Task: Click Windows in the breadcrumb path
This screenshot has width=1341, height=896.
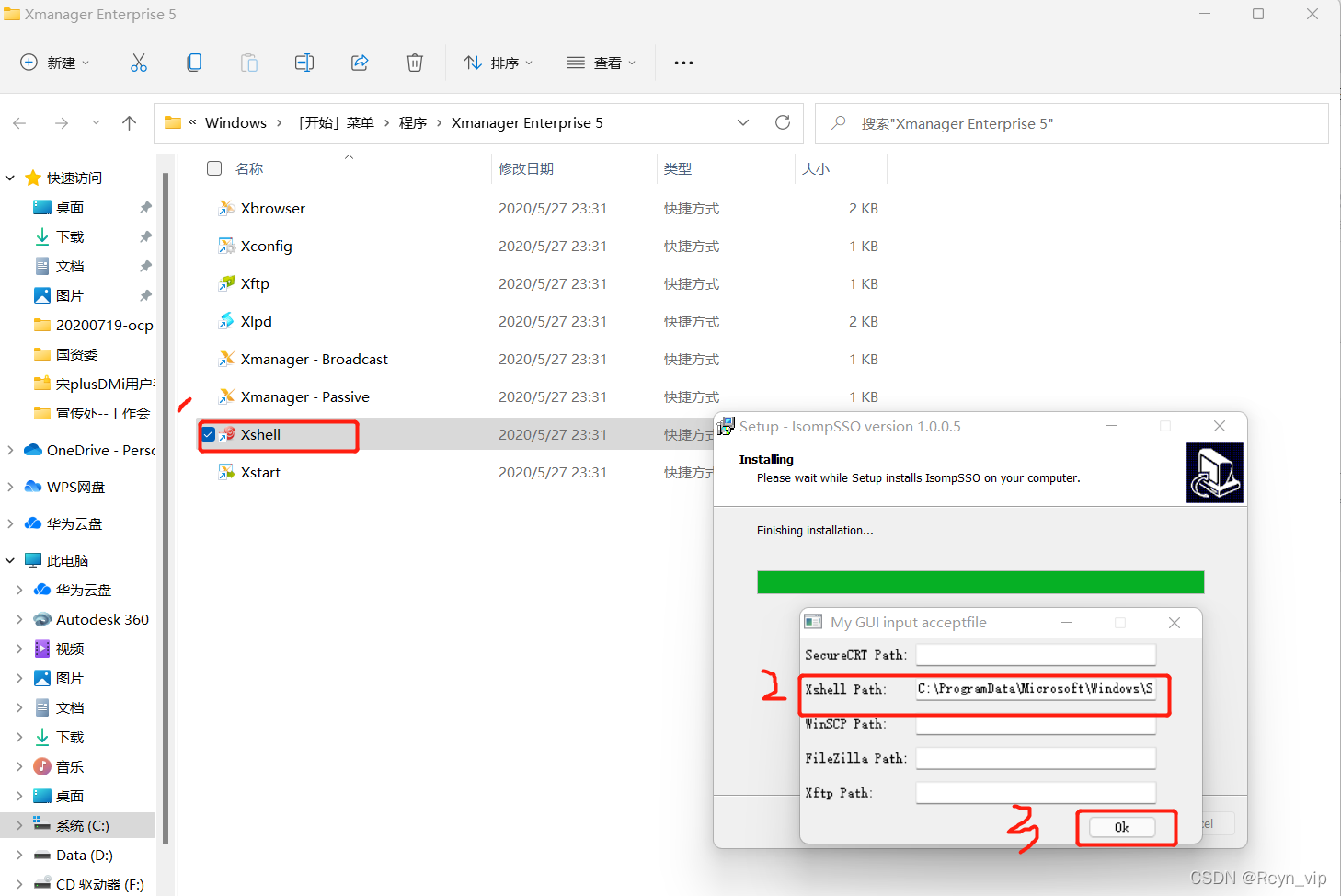Action: [235, 122]
